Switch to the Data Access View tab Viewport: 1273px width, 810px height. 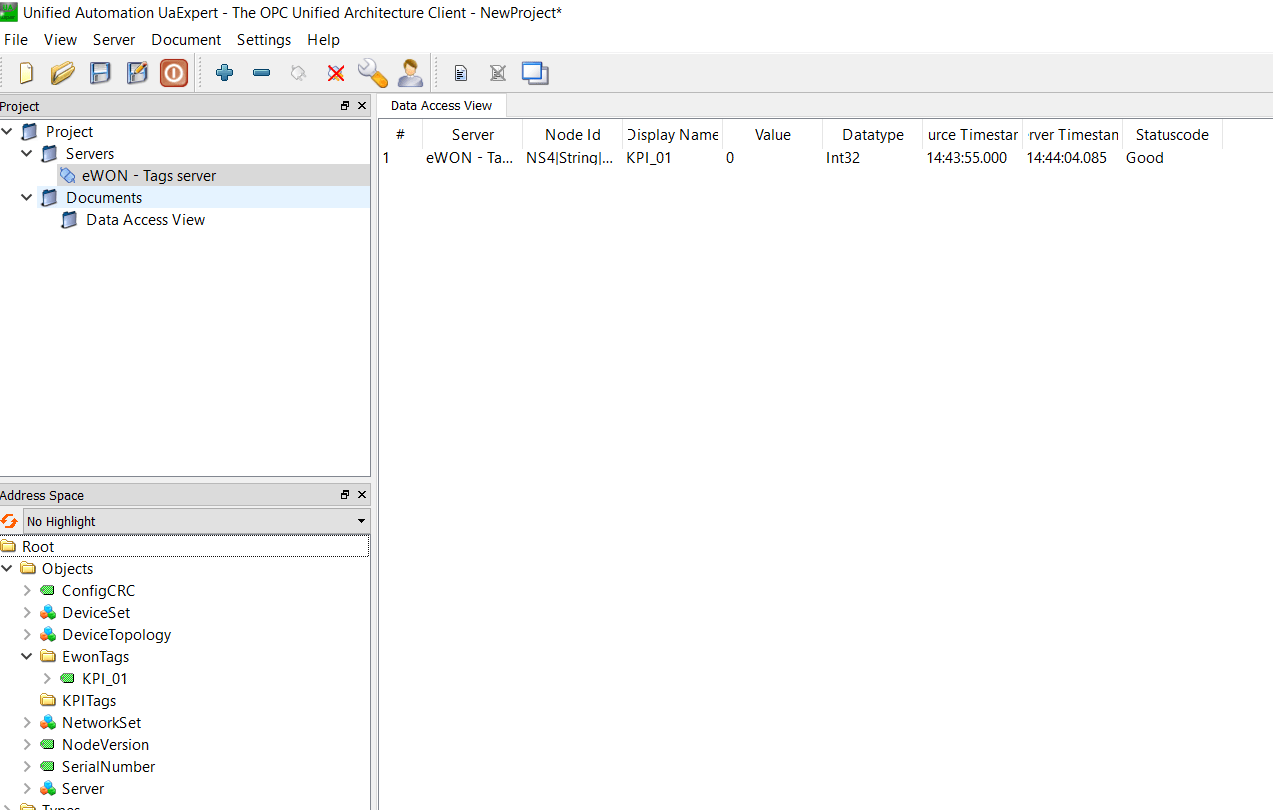coord(440,105)
